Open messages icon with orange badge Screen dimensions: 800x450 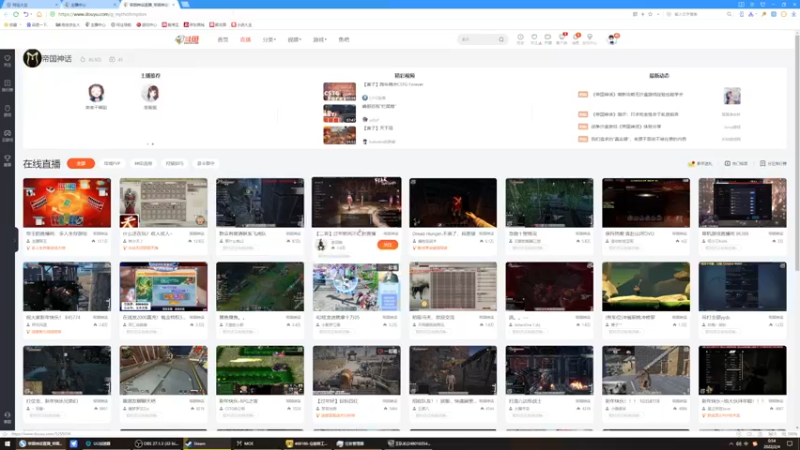click(576, 39)
